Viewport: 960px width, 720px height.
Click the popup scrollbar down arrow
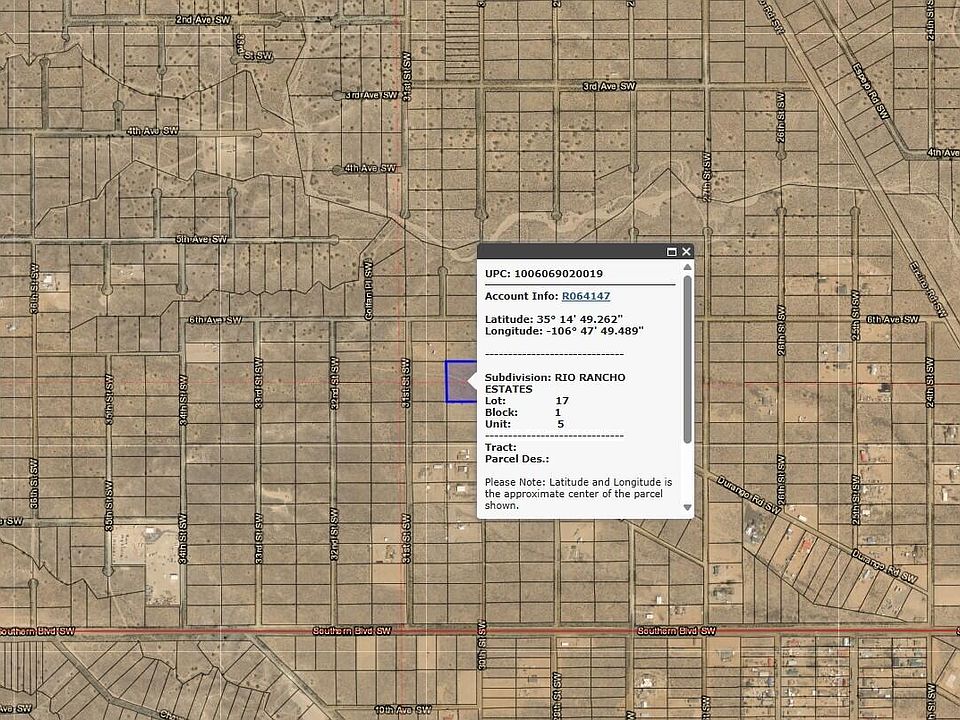point(687,507)
